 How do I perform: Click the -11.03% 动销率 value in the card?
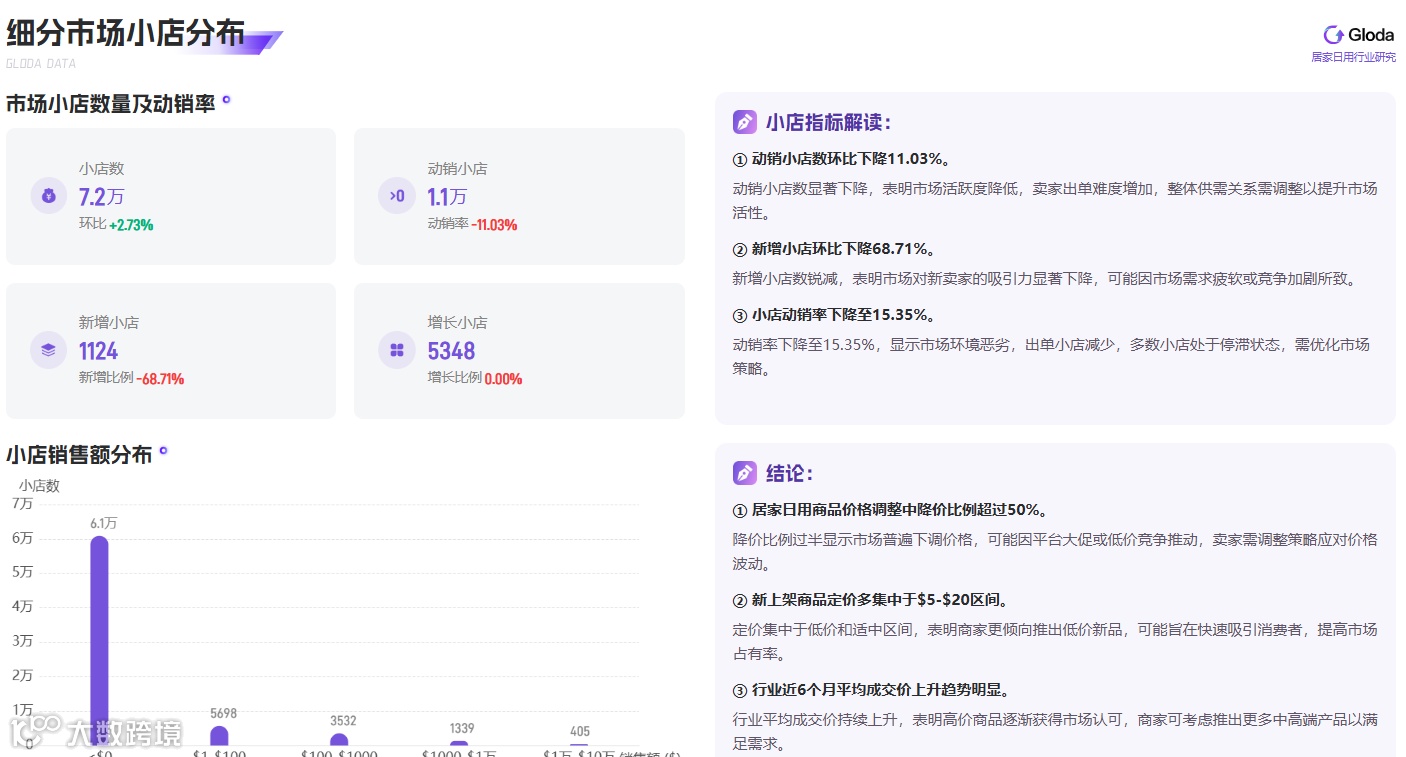click(494, 225)
